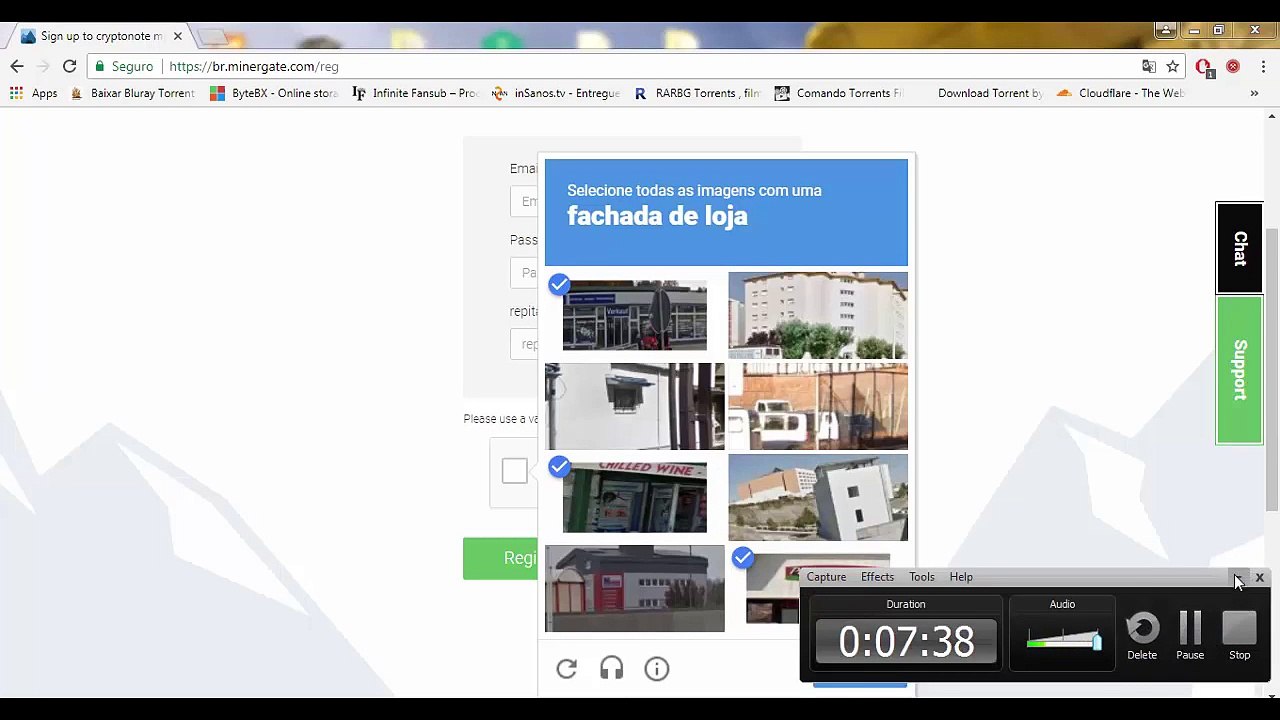Select the white wall with dark fixture tile

[x=634, y=407]
